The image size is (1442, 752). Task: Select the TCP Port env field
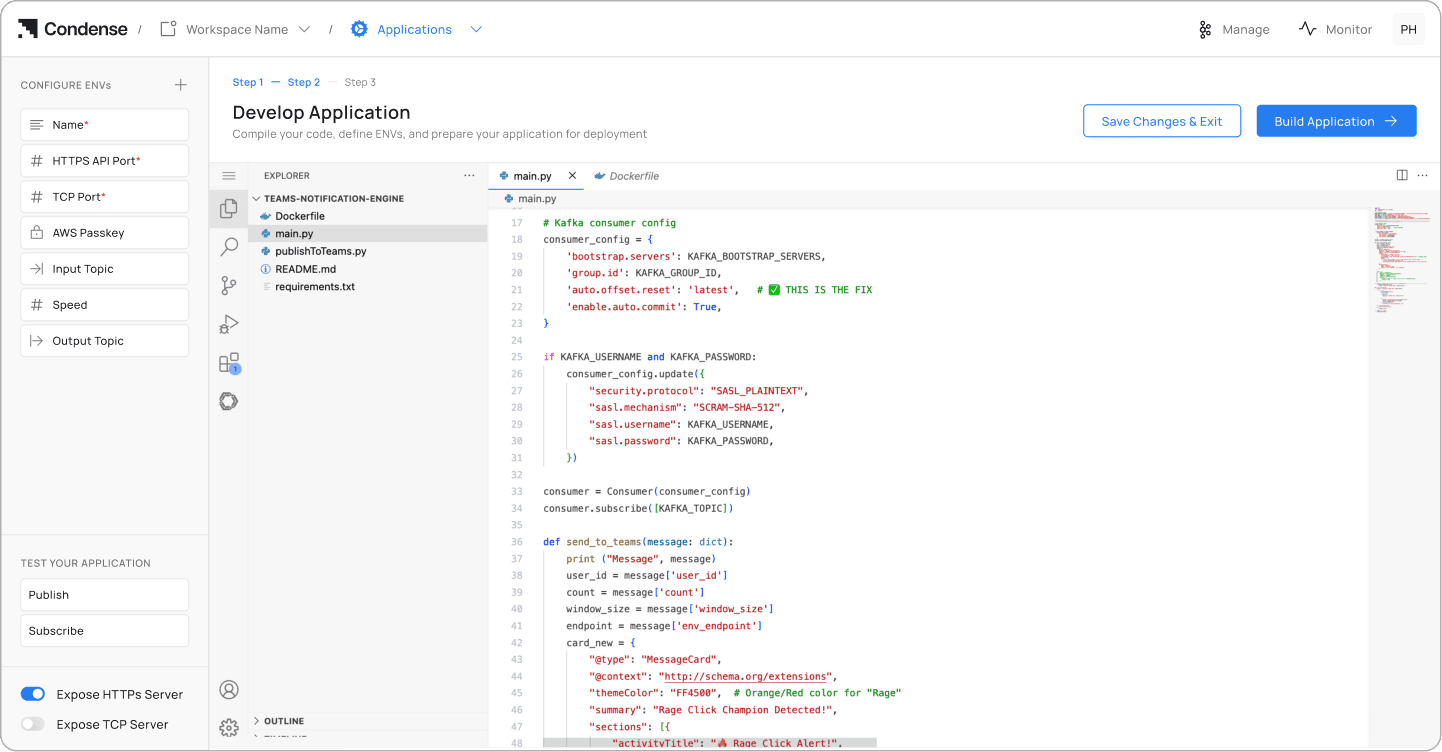[104, 197]
